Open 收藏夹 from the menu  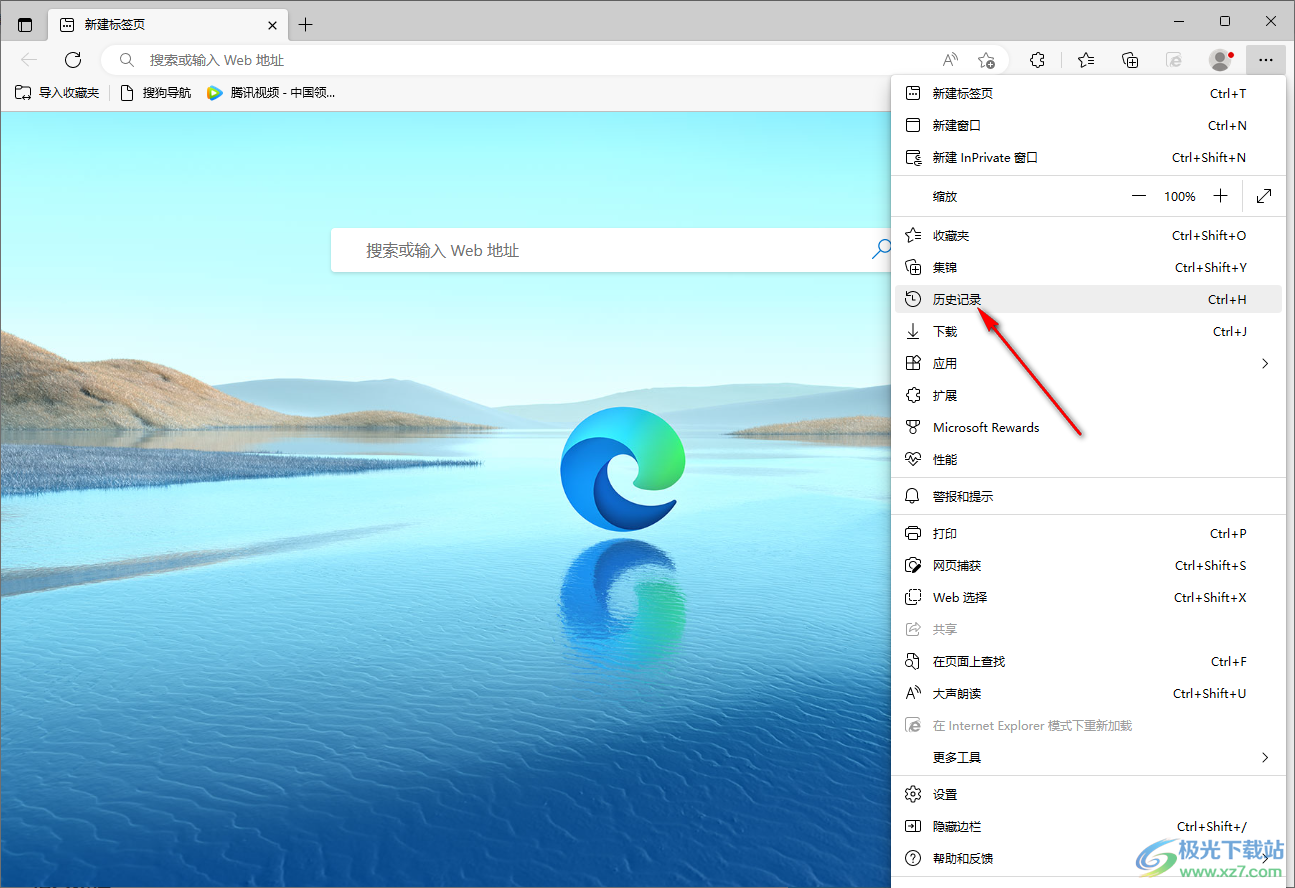click(x=1088, y=235)
